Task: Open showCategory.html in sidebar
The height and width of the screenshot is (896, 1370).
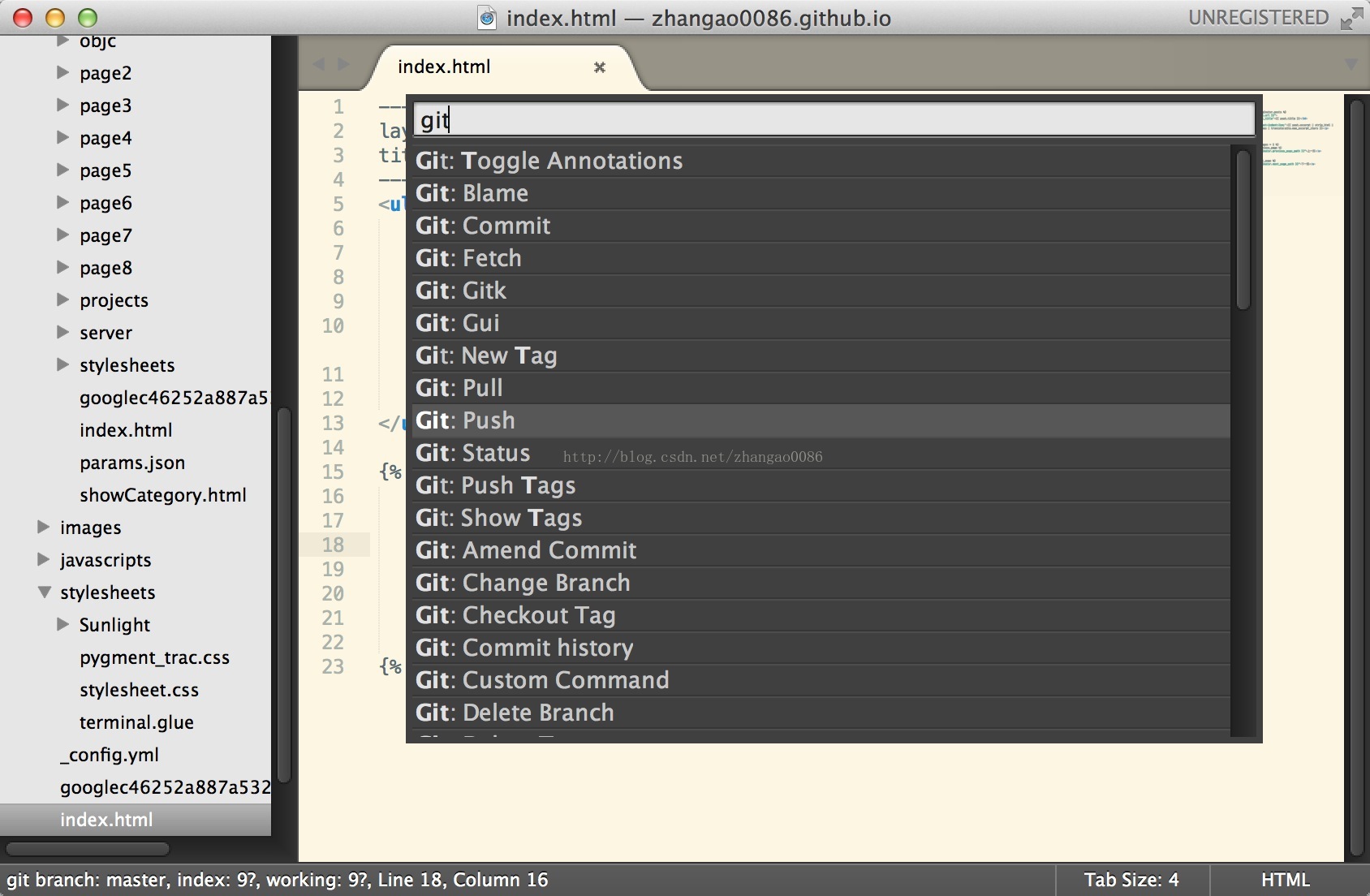Action: coord(162,495)
